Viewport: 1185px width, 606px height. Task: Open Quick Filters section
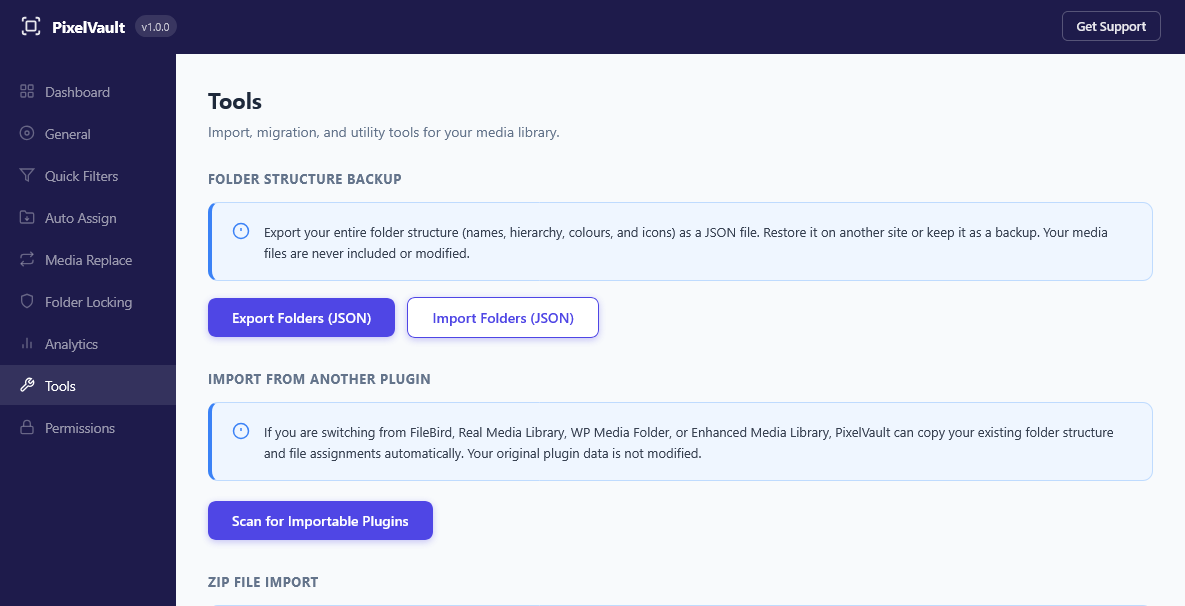click(88, 176)
